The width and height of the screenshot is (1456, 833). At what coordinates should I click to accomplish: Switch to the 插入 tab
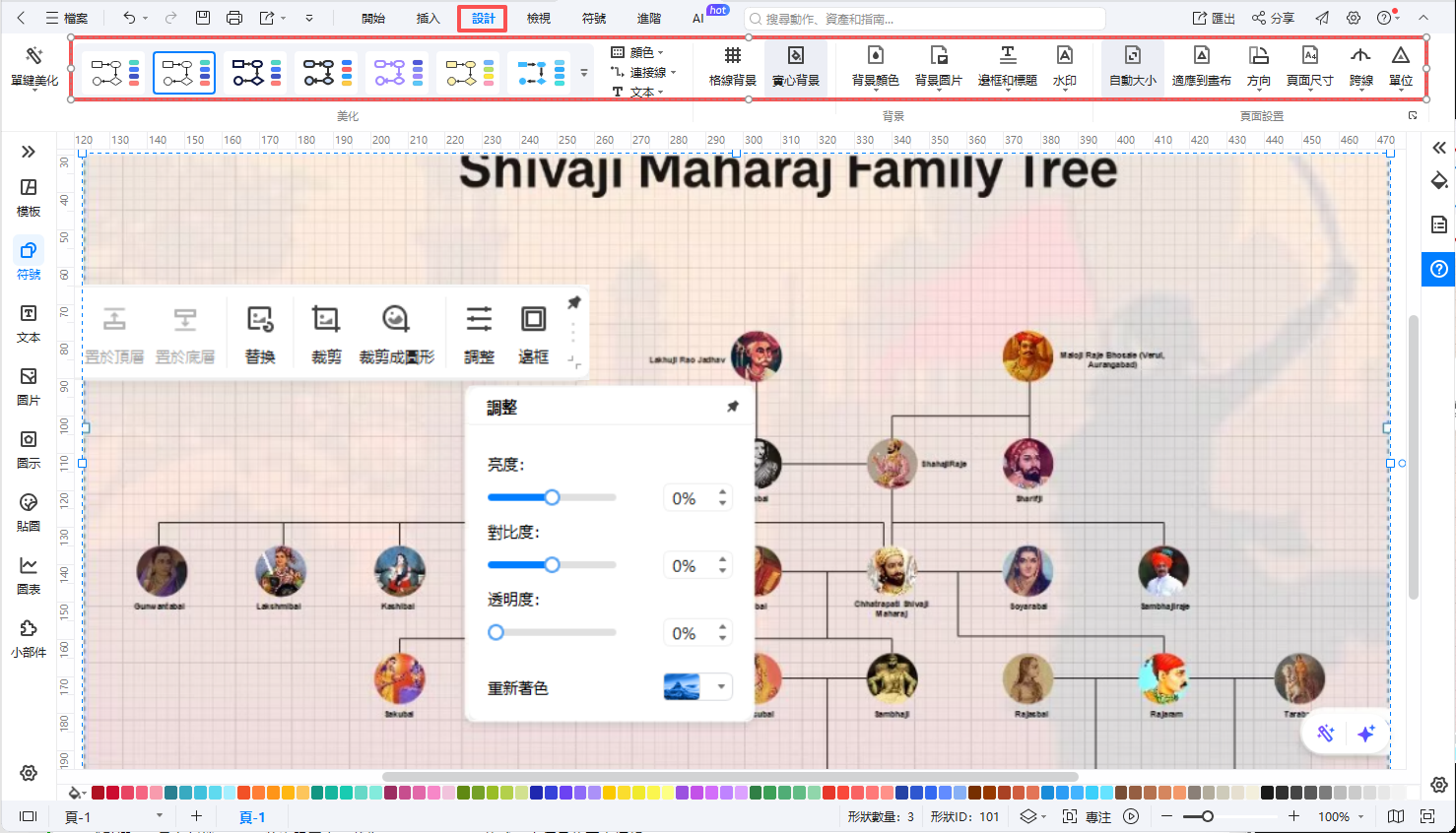(x=428, y=19)
